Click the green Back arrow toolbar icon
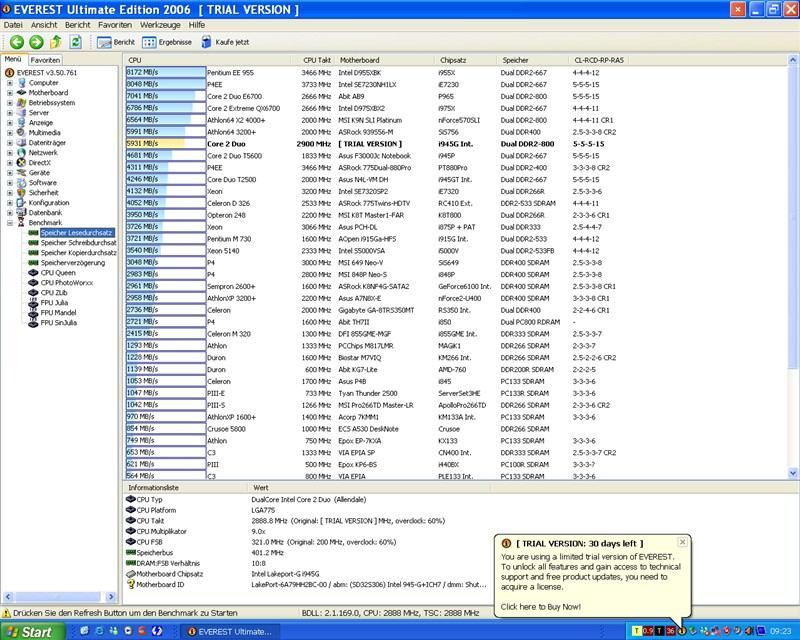 click(x=16, y=42)
